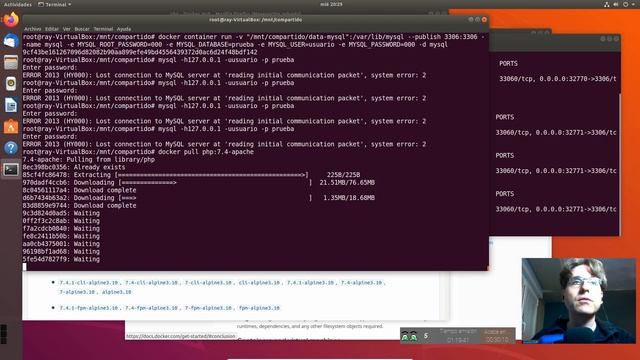Open the Help icon in dock
This screenshot has height=360, width=640.
click(11, 148)
